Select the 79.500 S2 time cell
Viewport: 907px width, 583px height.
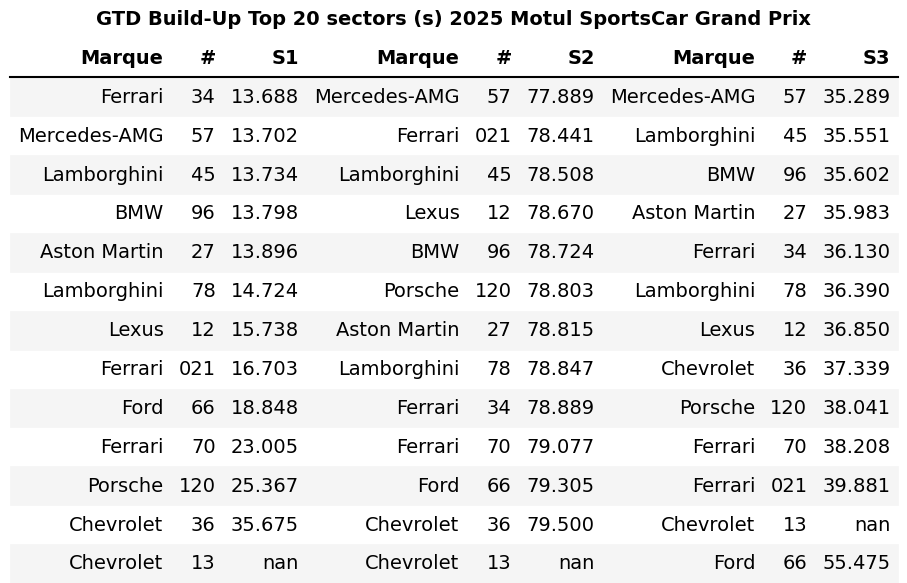560,525
